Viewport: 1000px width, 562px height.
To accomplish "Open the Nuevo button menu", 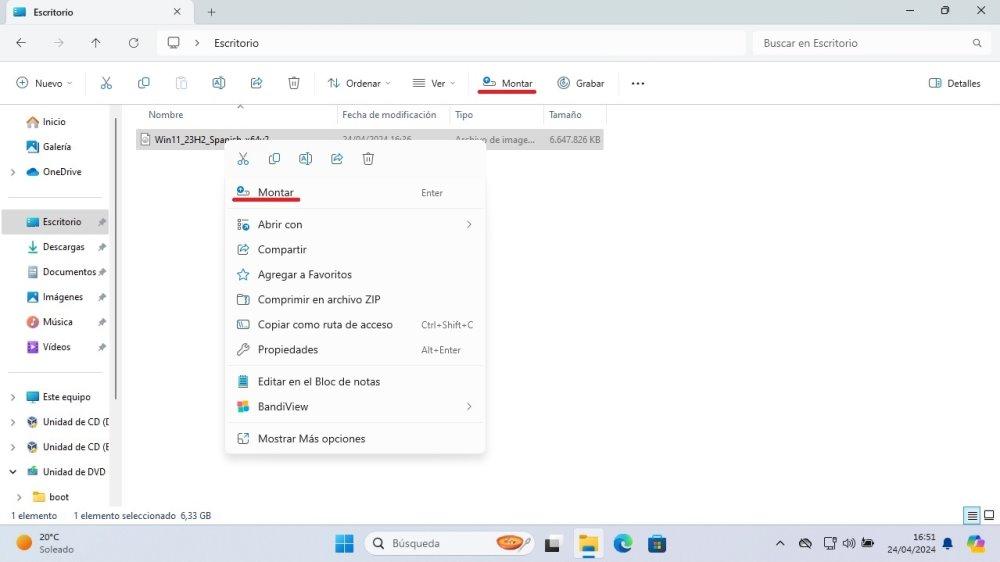I will pos(41,83).
